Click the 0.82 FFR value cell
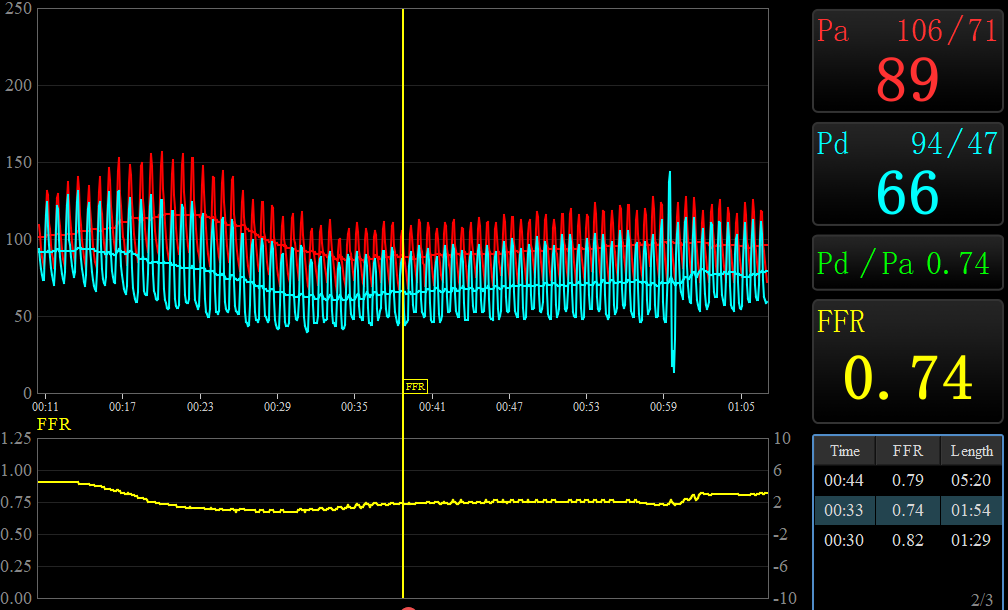 (907, 541)
